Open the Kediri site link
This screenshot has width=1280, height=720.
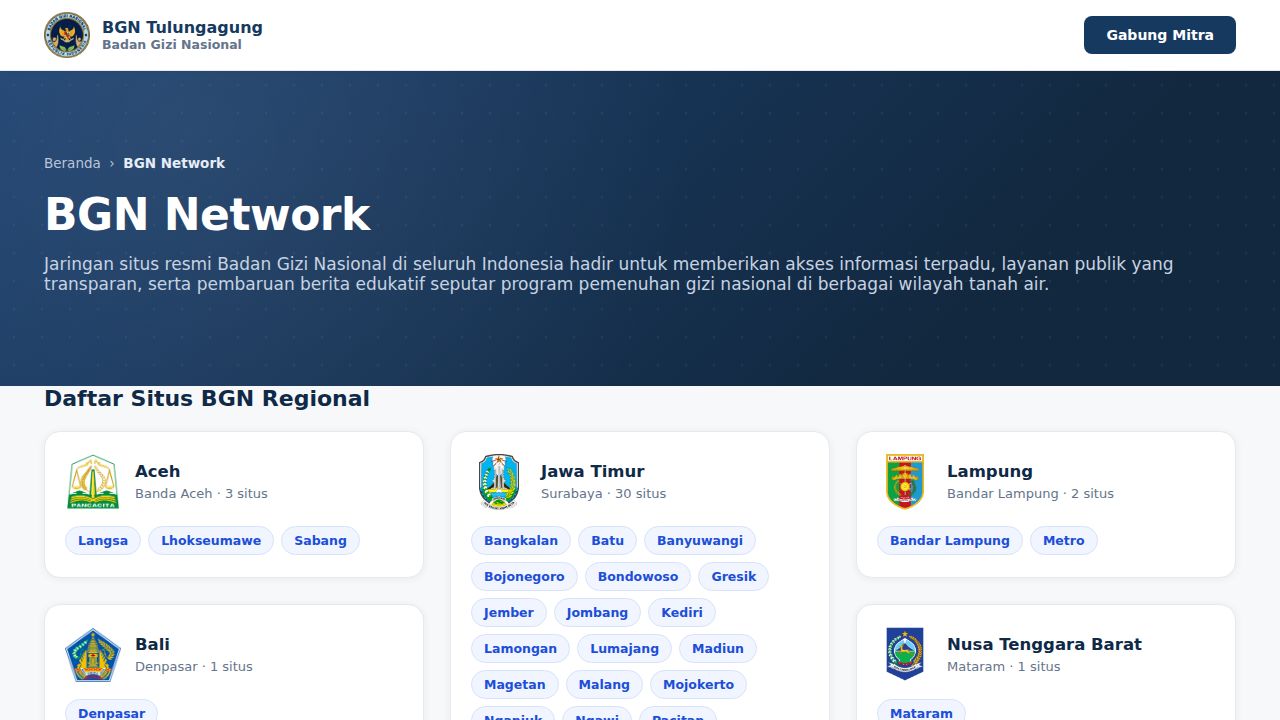click(682, 613)
